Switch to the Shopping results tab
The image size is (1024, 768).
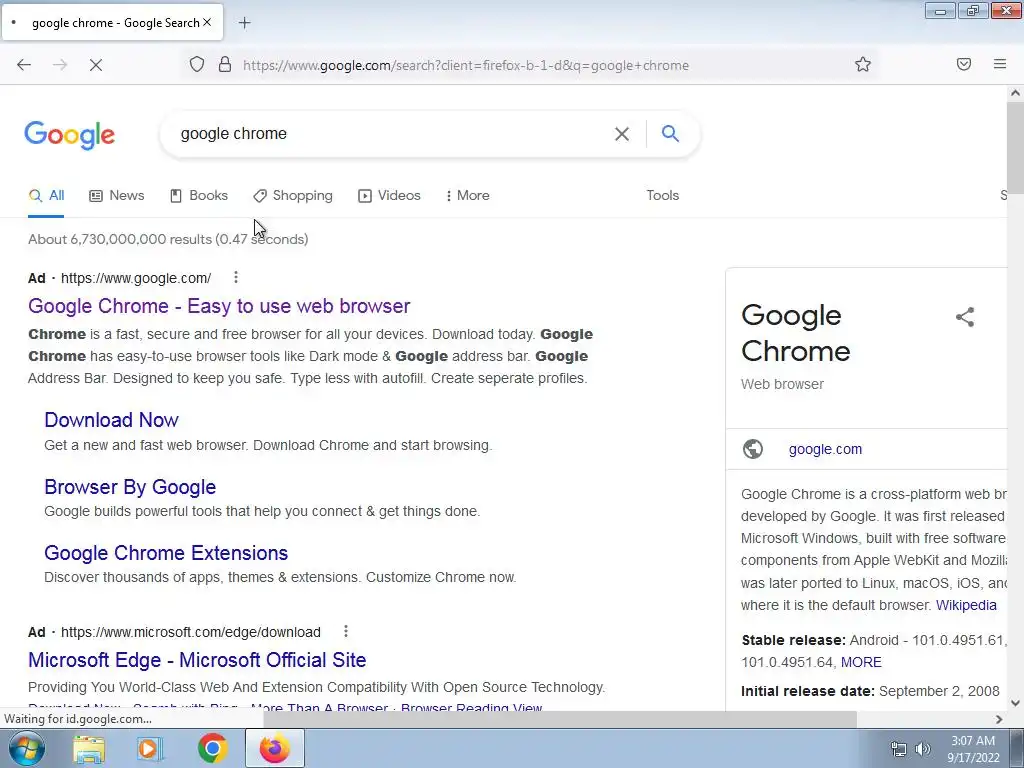coord(293,195)
